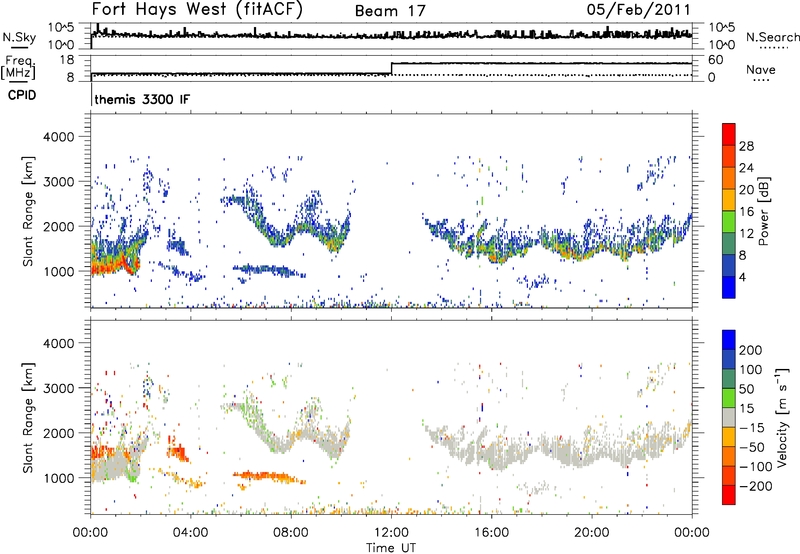The image size is (800, 554).
Task: Click the 'Power [dB]' colorbar label
Action: coord(763,211)
